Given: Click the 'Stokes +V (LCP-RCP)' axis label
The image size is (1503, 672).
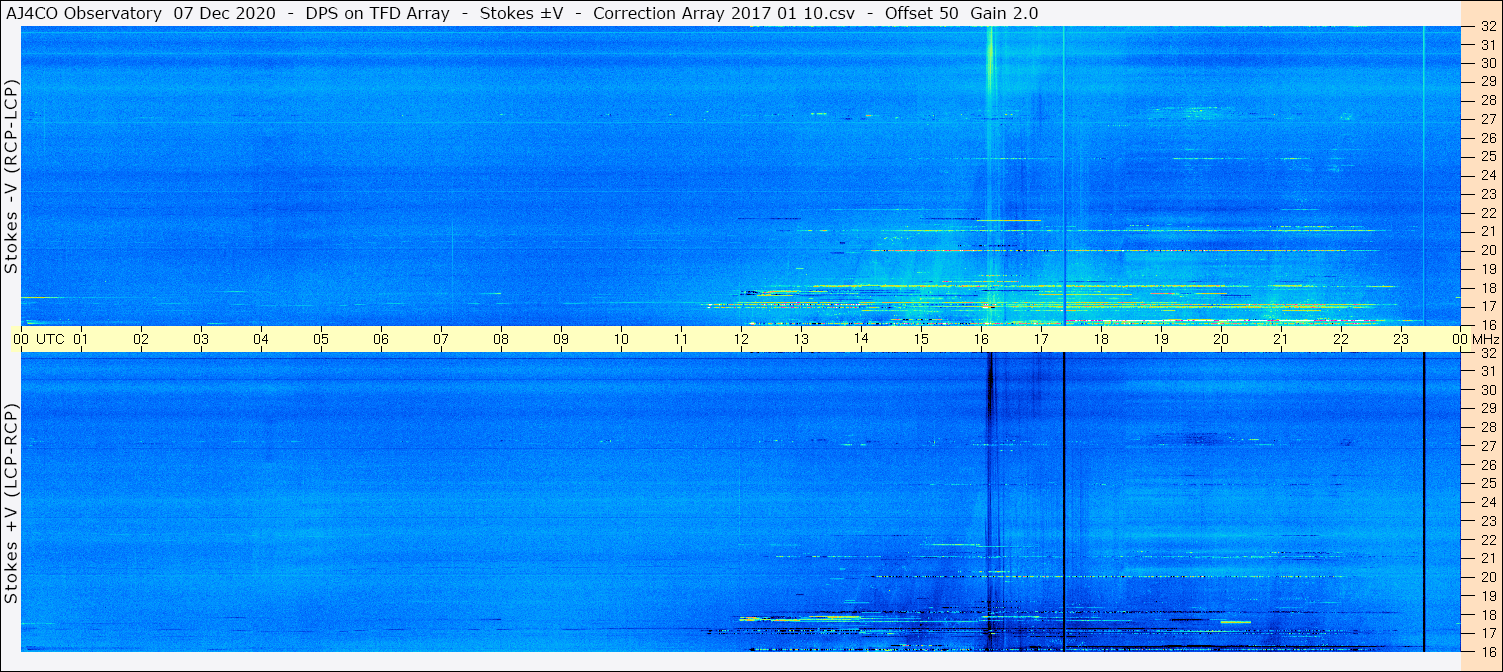Looking at the screenshot, I should [x=12, y=504].
